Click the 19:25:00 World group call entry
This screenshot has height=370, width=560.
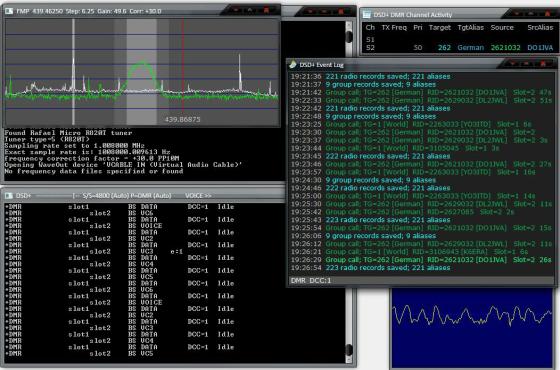pos(413,196)
